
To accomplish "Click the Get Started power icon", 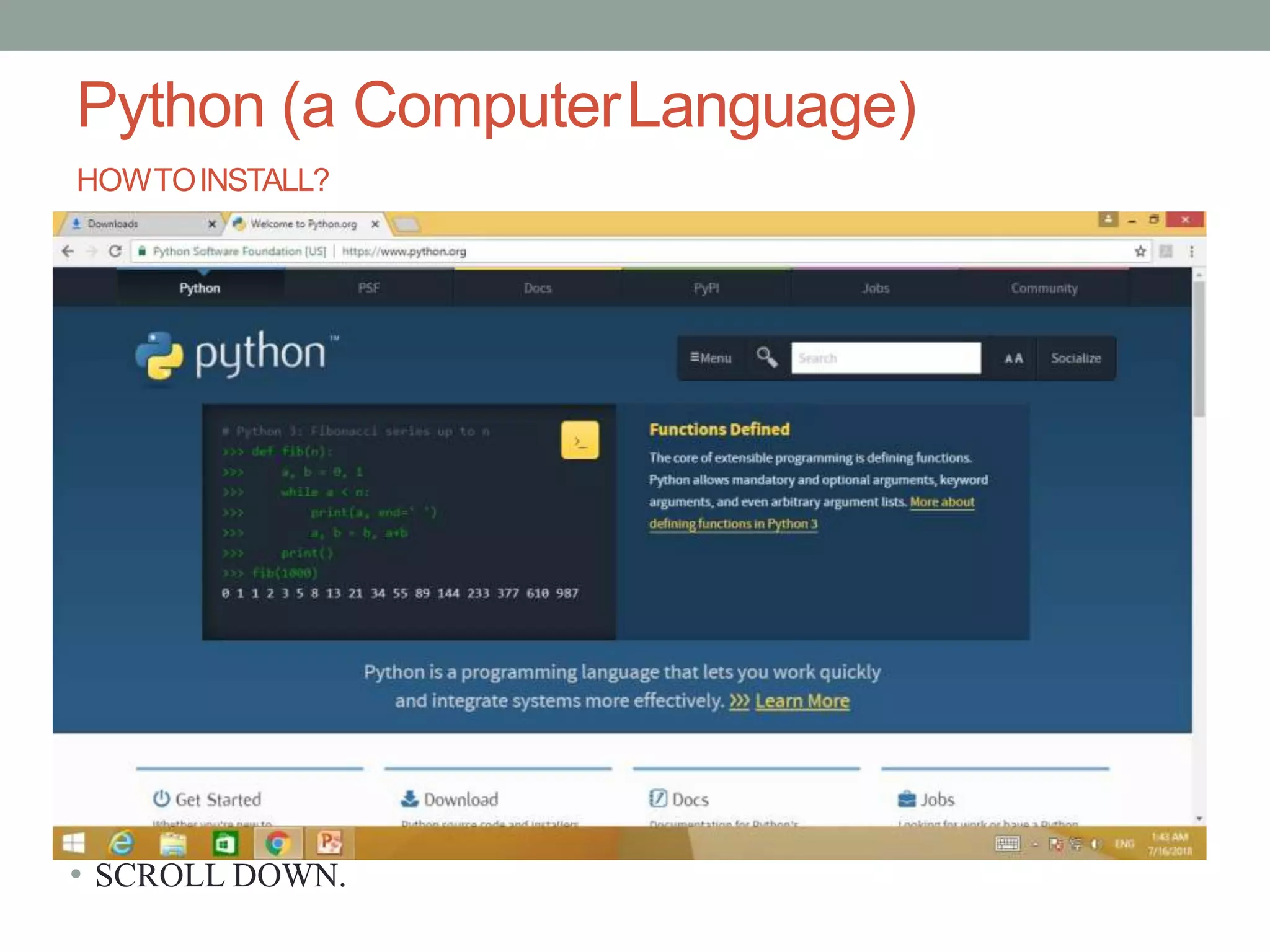I will [161, 798].
